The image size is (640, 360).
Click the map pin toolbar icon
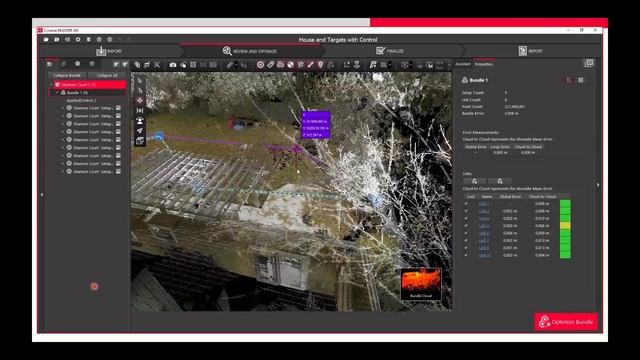coord(320,64)
